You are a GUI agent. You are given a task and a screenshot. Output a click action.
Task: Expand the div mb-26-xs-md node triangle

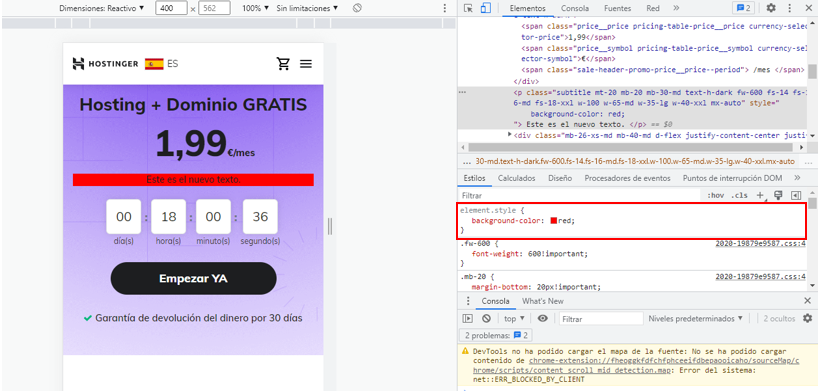(x=510, y=135)
